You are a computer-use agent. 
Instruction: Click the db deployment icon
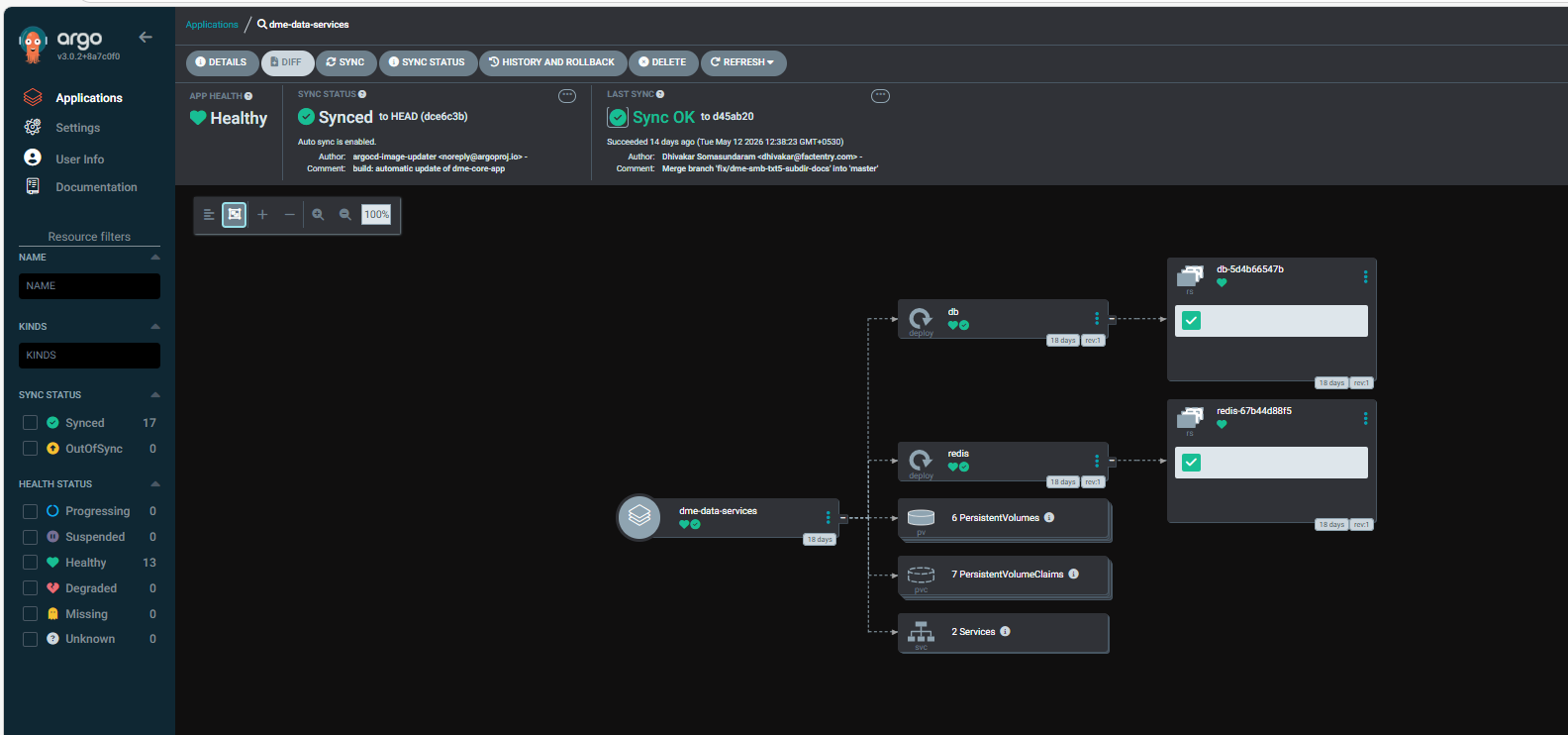(x=921, y=318)
